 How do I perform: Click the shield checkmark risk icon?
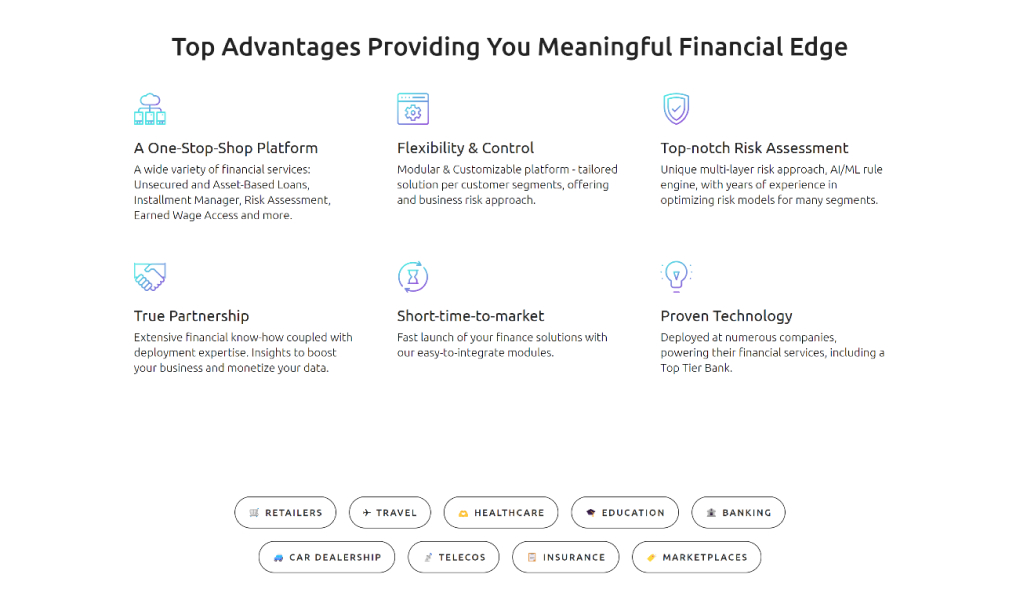[676, 108]
